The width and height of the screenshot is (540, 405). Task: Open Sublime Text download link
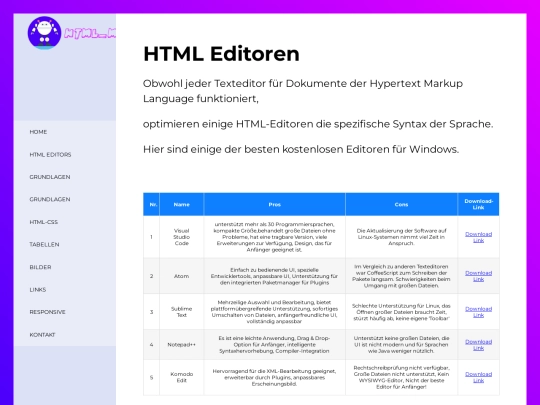[x=478, y=312]
